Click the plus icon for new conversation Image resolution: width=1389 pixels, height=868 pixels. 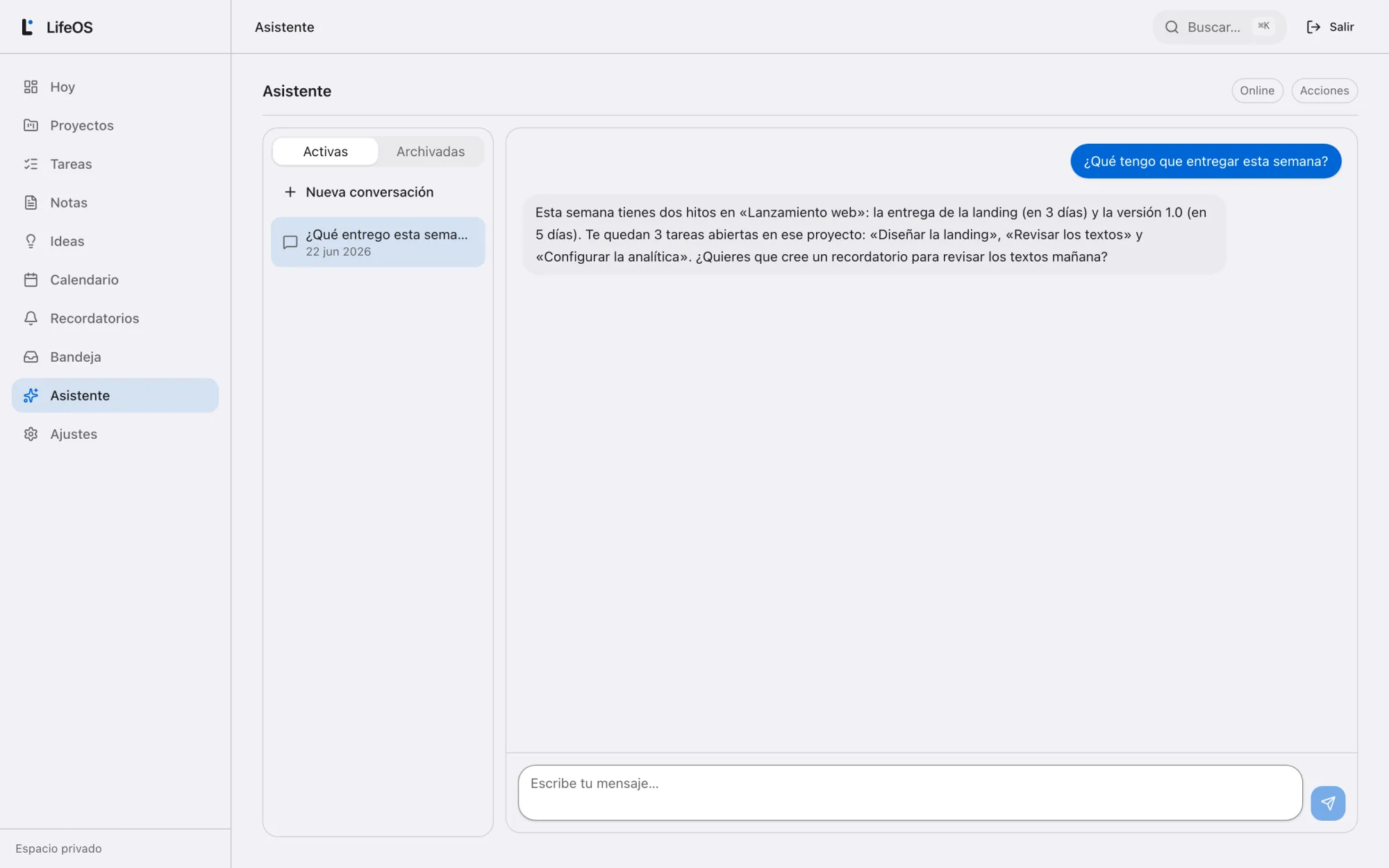pyautogui.click(x=290, y=192)
